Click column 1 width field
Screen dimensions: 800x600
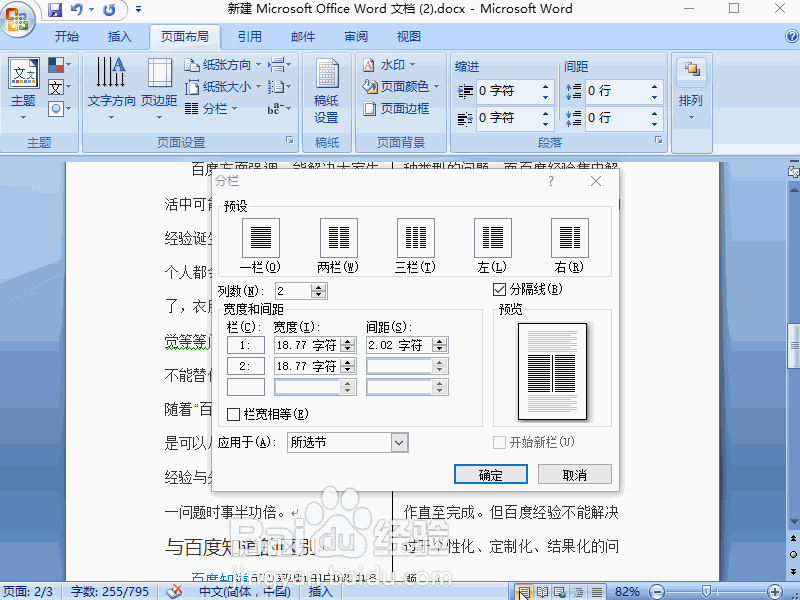[308, 345]
